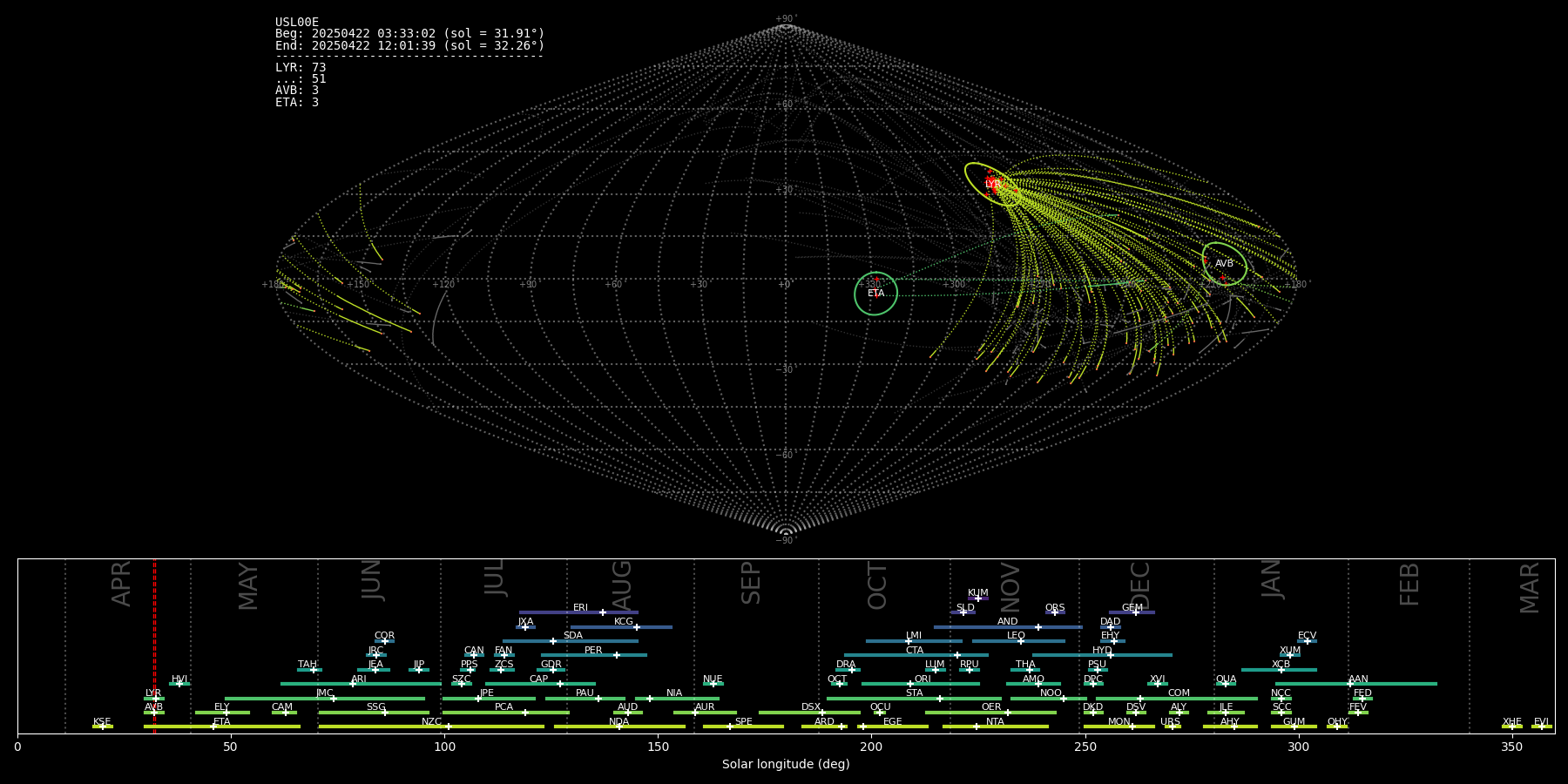Click the LYR shower label on the timeline
1568x784 pixels.
pos(153,693)
